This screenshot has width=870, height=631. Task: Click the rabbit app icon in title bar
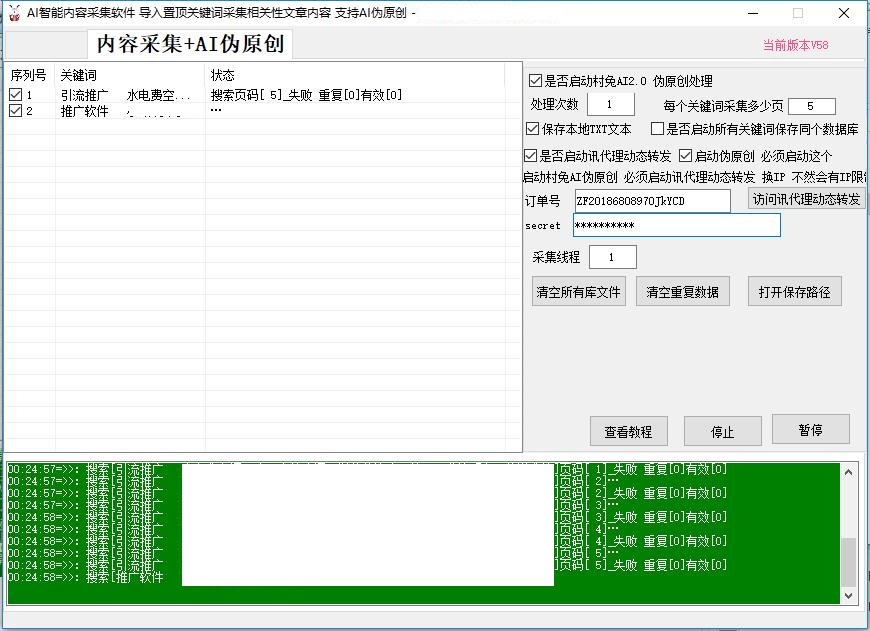point(13,13)
